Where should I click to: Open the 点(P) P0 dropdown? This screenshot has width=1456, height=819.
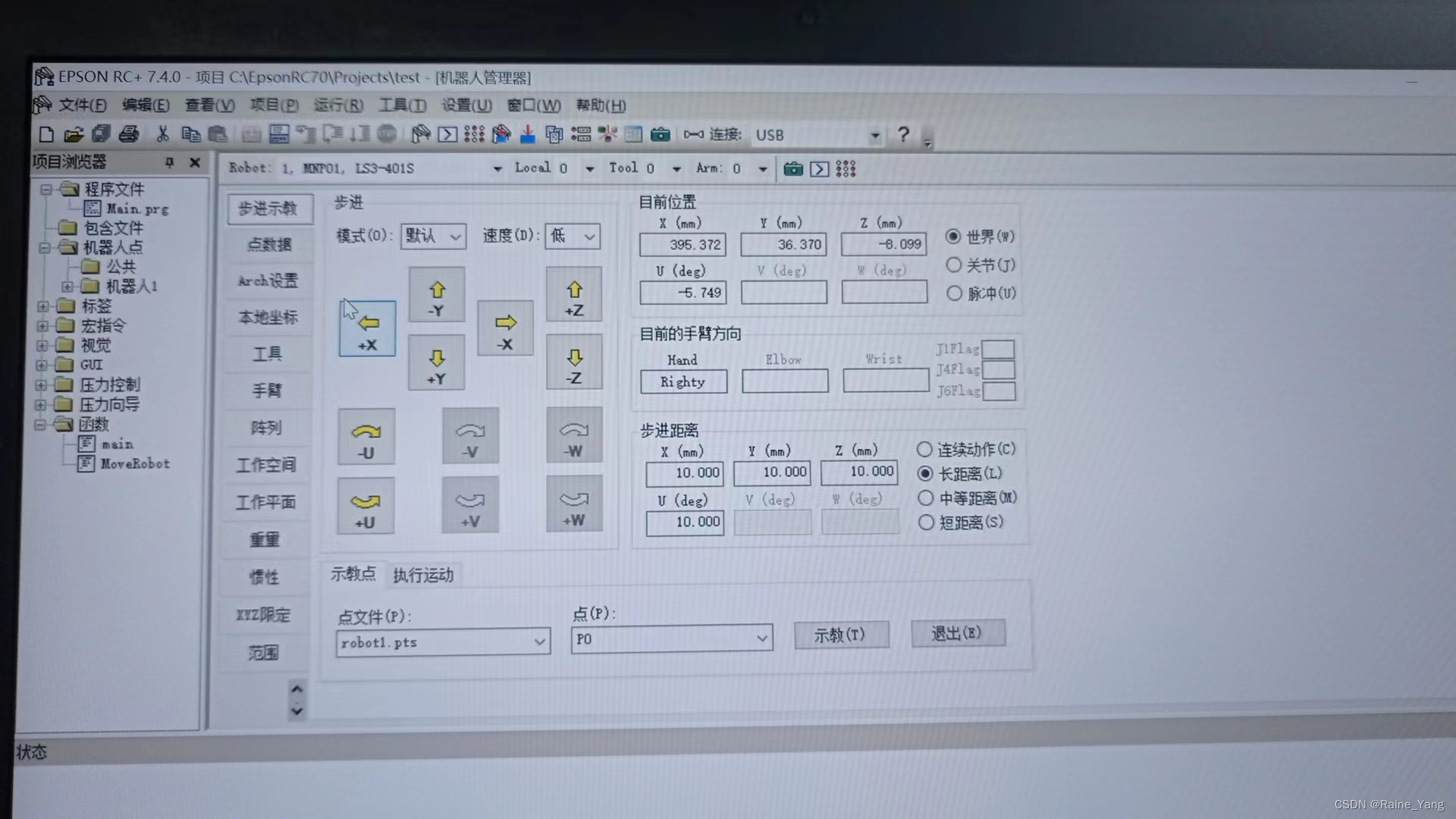click(x=672, y=639)
